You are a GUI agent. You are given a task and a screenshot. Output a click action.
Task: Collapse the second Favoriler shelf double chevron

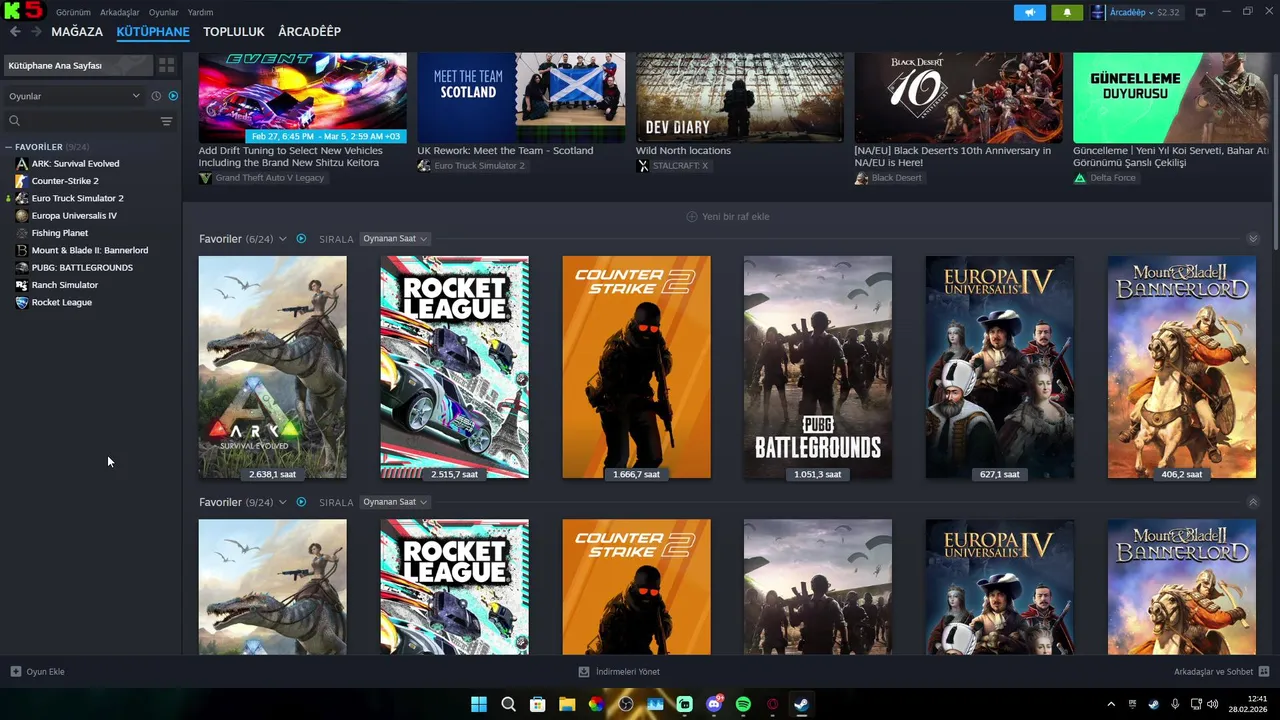point(1253,502)
